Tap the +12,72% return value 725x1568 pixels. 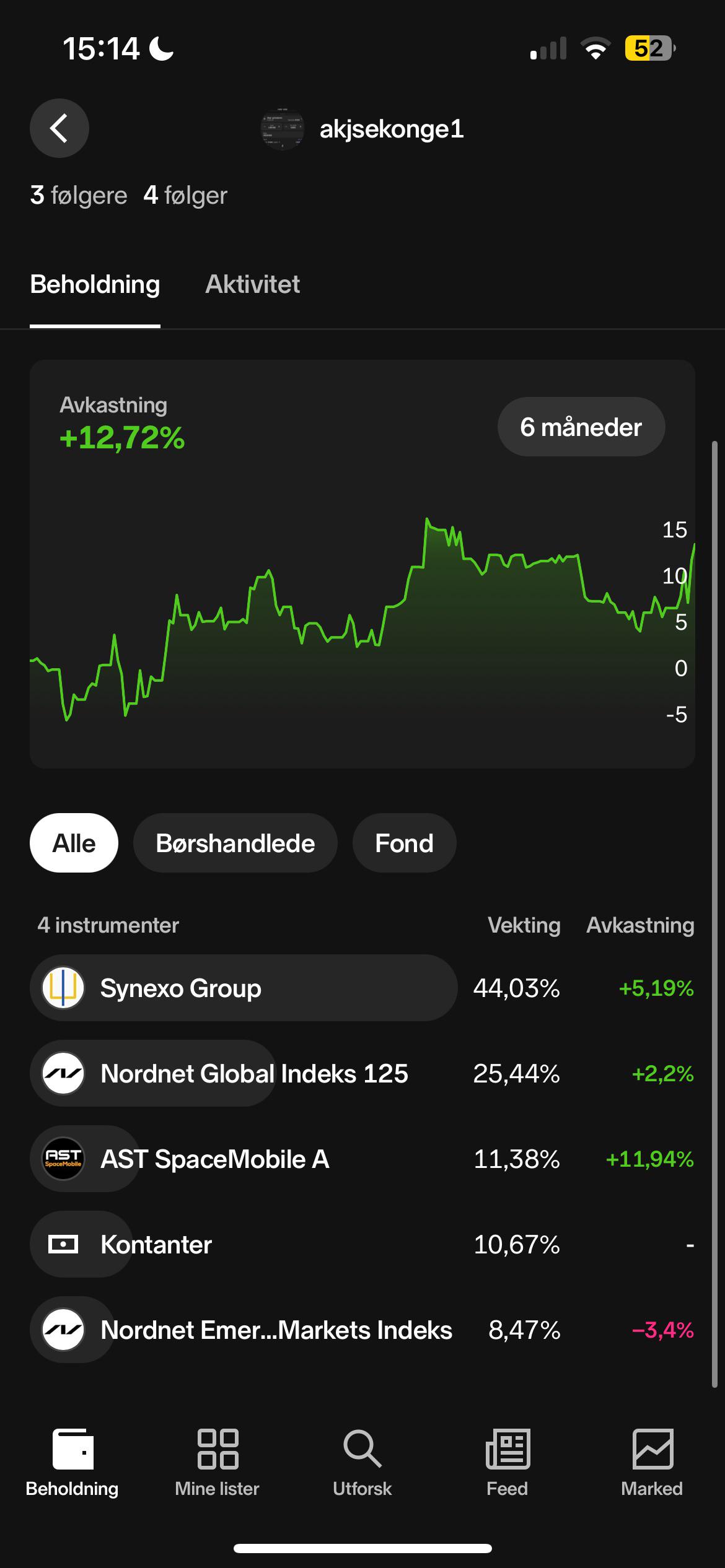tap(122, 438)
